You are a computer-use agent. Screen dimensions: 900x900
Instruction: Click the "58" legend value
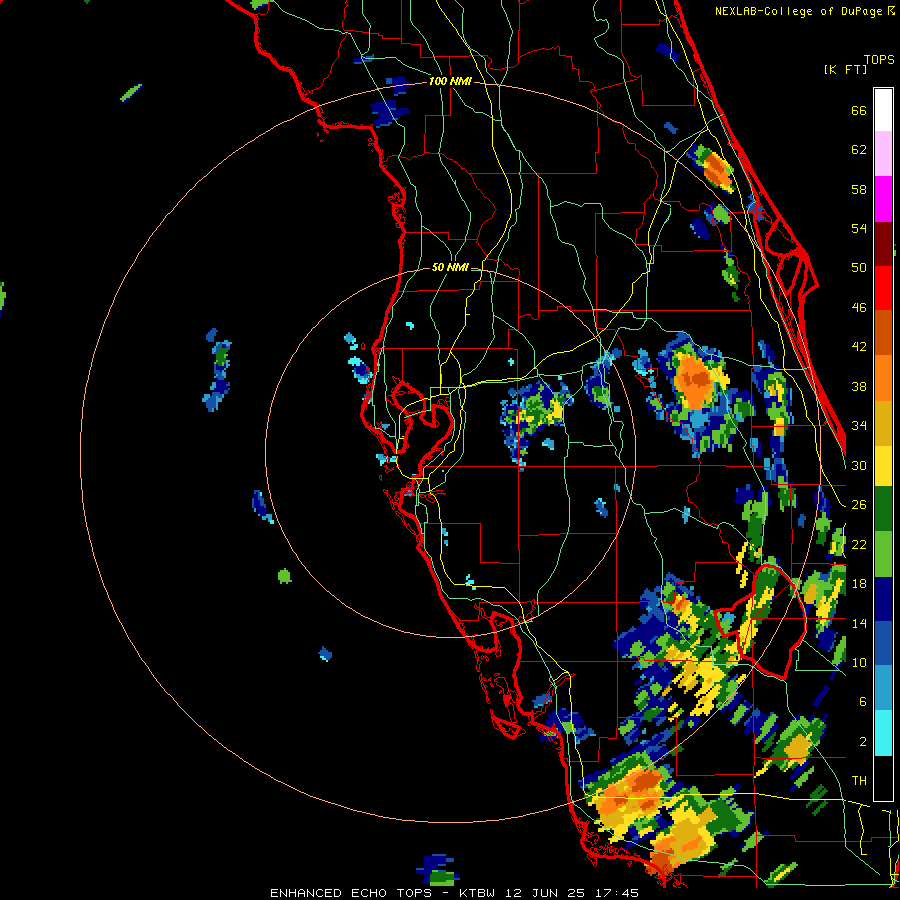tap(859, 189)
